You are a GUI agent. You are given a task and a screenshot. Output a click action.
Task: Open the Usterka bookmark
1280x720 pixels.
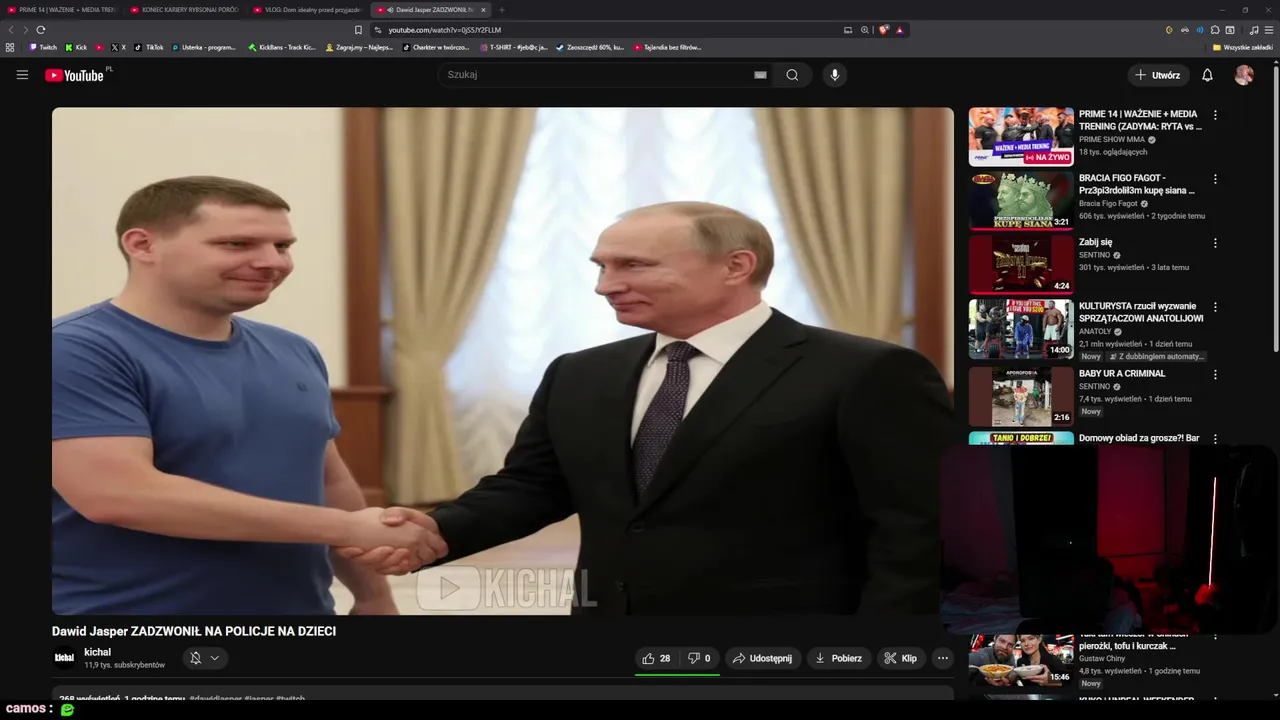(x=204, y=47)
